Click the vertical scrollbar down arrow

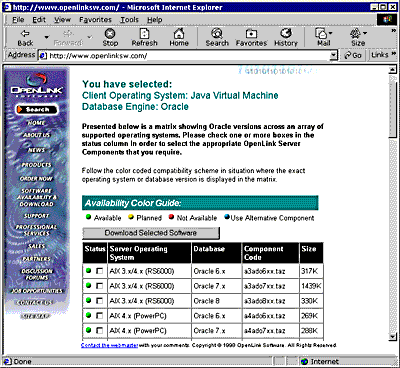393,336
